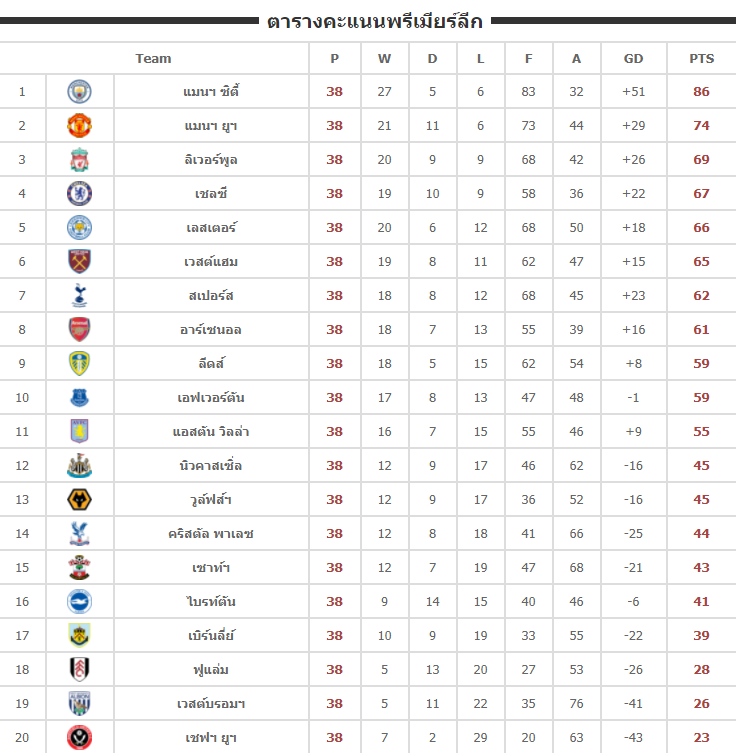The height and width of the screenshot is (753, 736).
Task: Click the Sheffield United badge
Action: (x=79, y=738)
